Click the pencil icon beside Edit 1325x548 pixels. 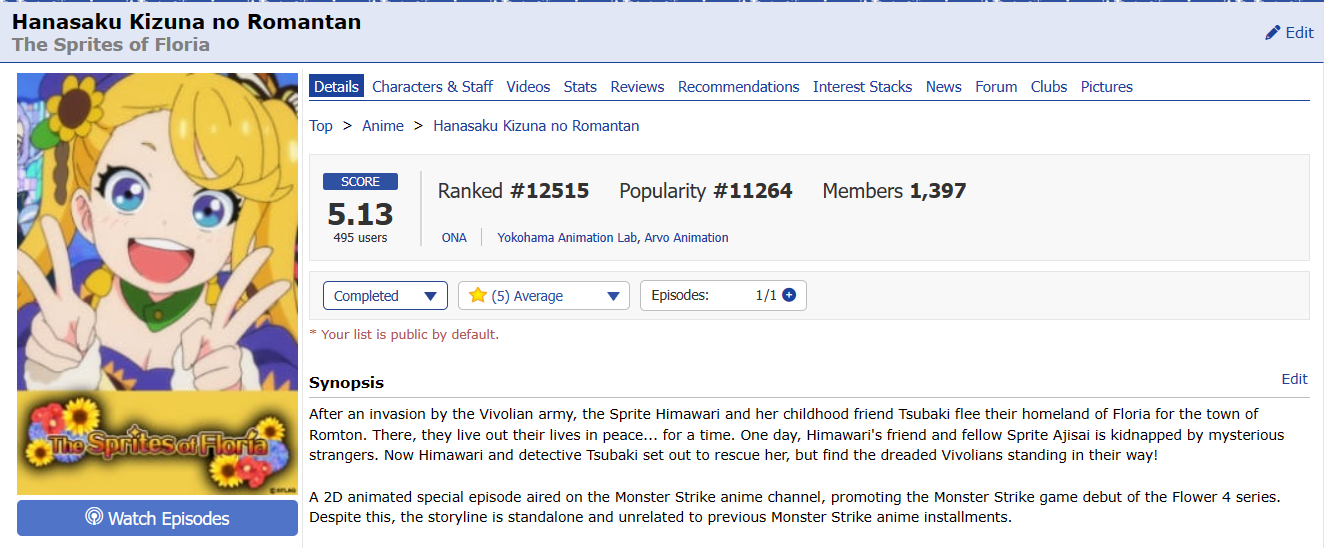[x=1272, y=33]
